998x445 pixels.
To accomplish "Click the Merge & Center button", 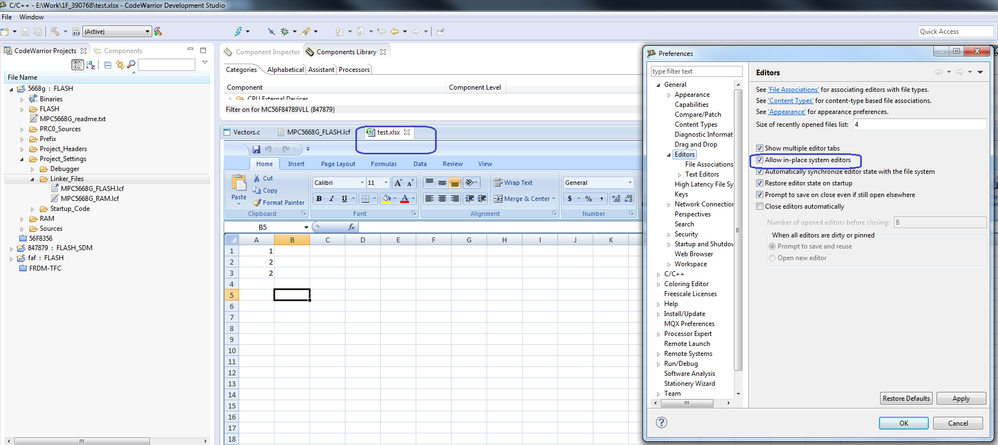I will tap(522, 199).
